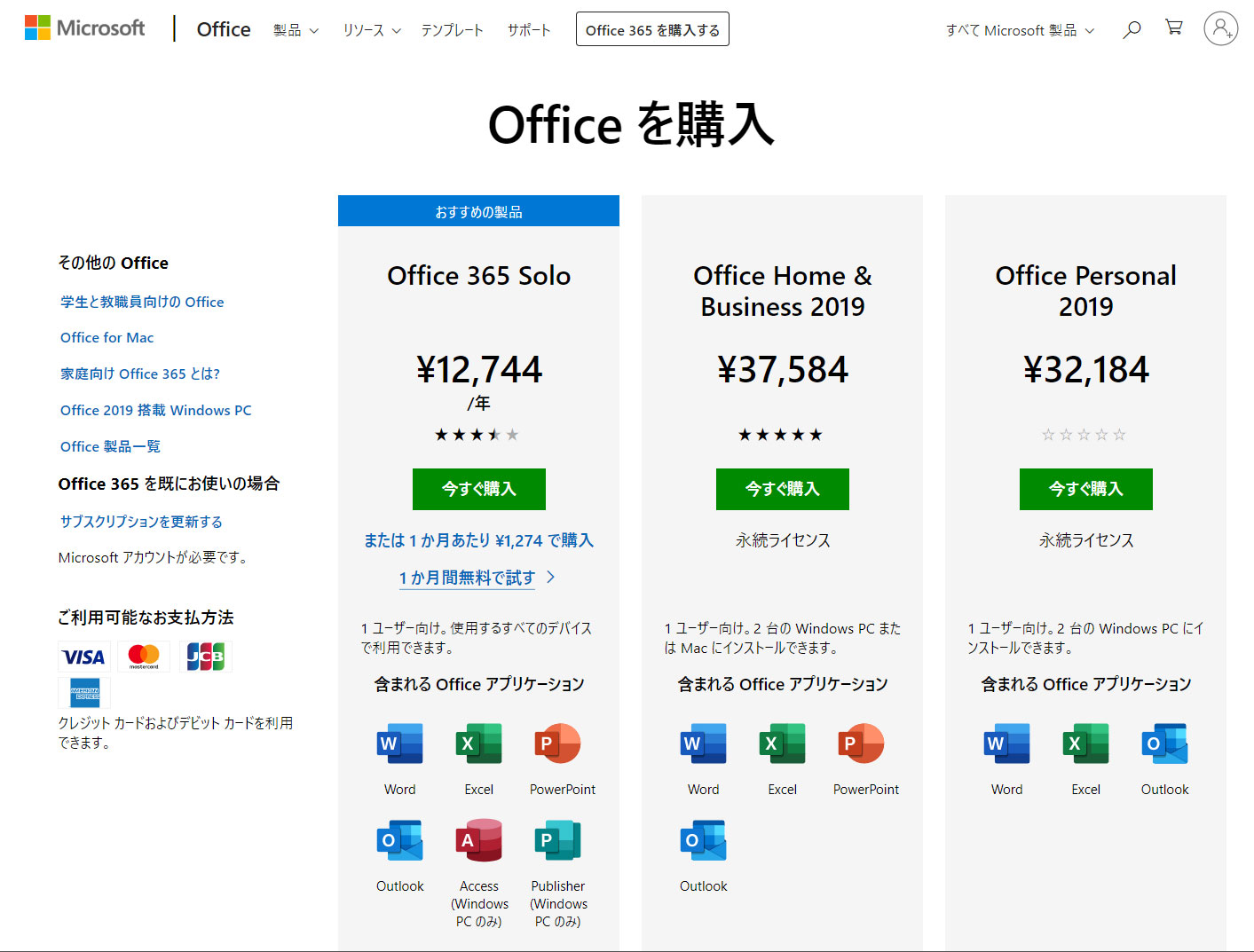This screenshot has height=952, width=1254.
Task: Click Office 365 を購入する button
Action: [x=652, y=29]
